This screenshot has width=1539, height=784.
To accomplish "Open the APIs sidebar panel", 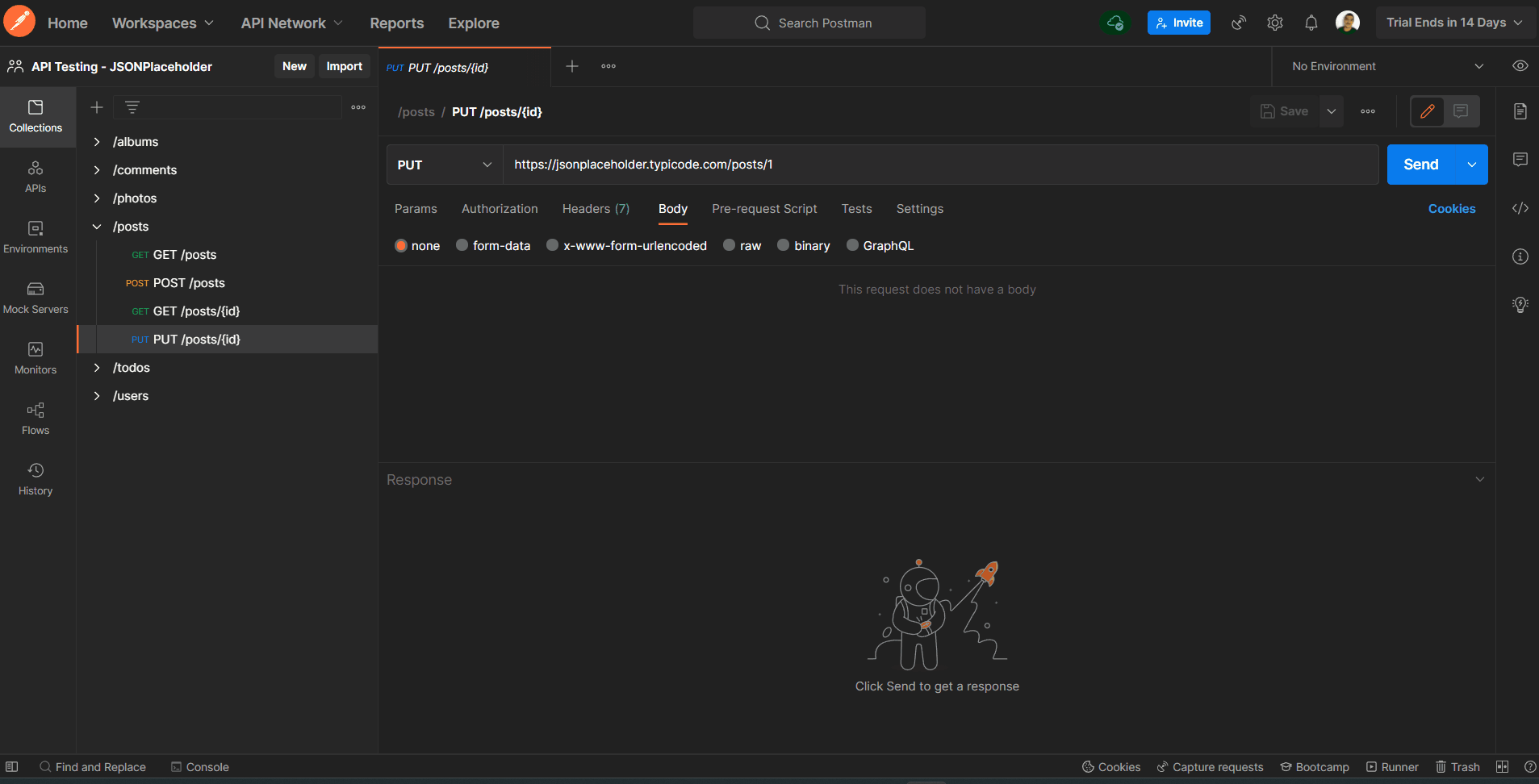I will point(36,177).
